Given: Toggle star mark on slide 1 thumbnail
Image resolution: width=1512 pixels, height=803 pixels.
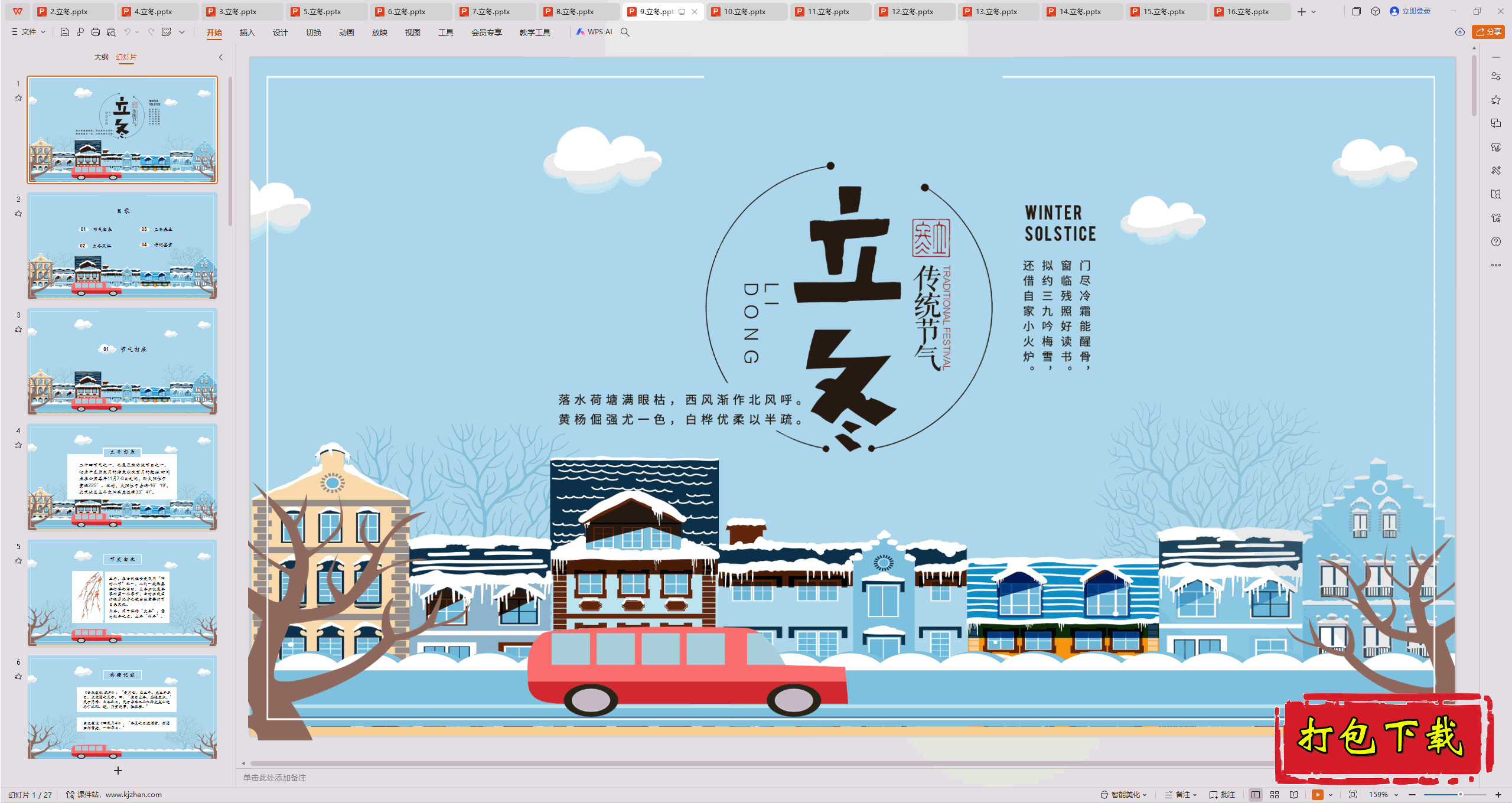Looking at the screenshot, I should click(x=18, y=98).
